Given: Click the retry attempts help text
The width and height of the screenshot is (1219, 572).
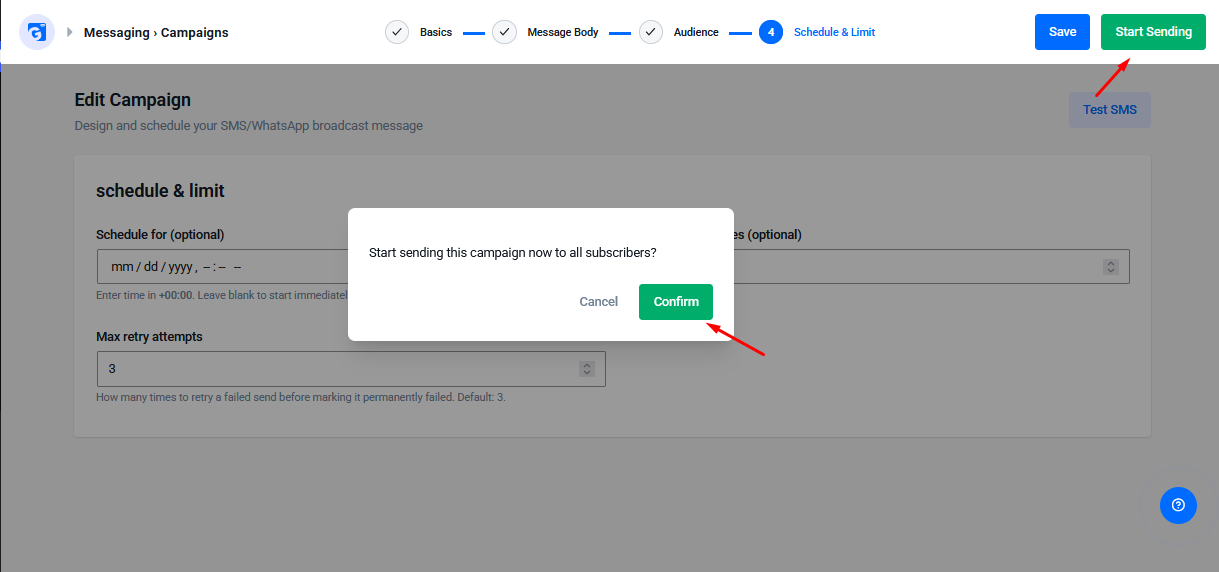Looking at the screenshot, I should tap(301, 398).
